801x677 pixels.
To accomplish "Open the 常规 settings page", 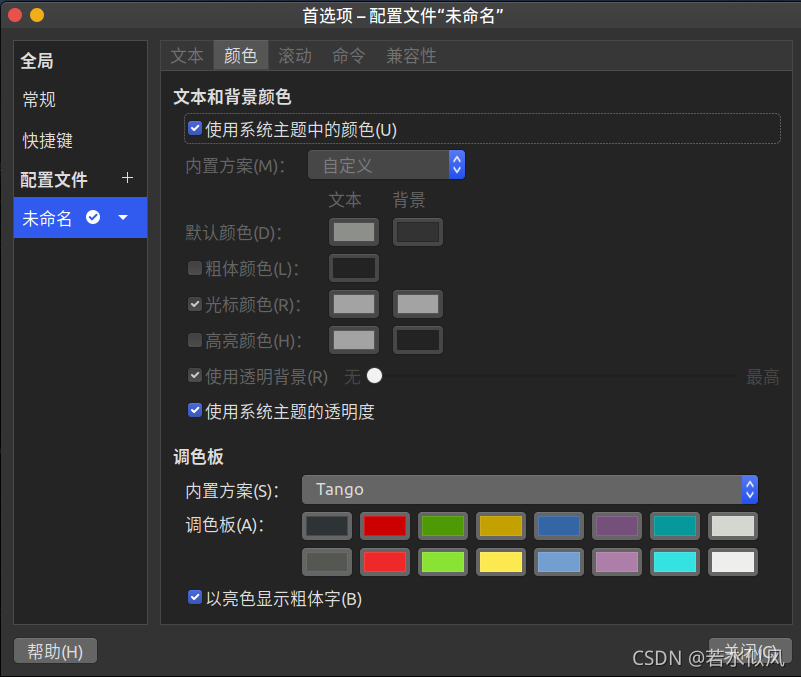I will [38, 100].
